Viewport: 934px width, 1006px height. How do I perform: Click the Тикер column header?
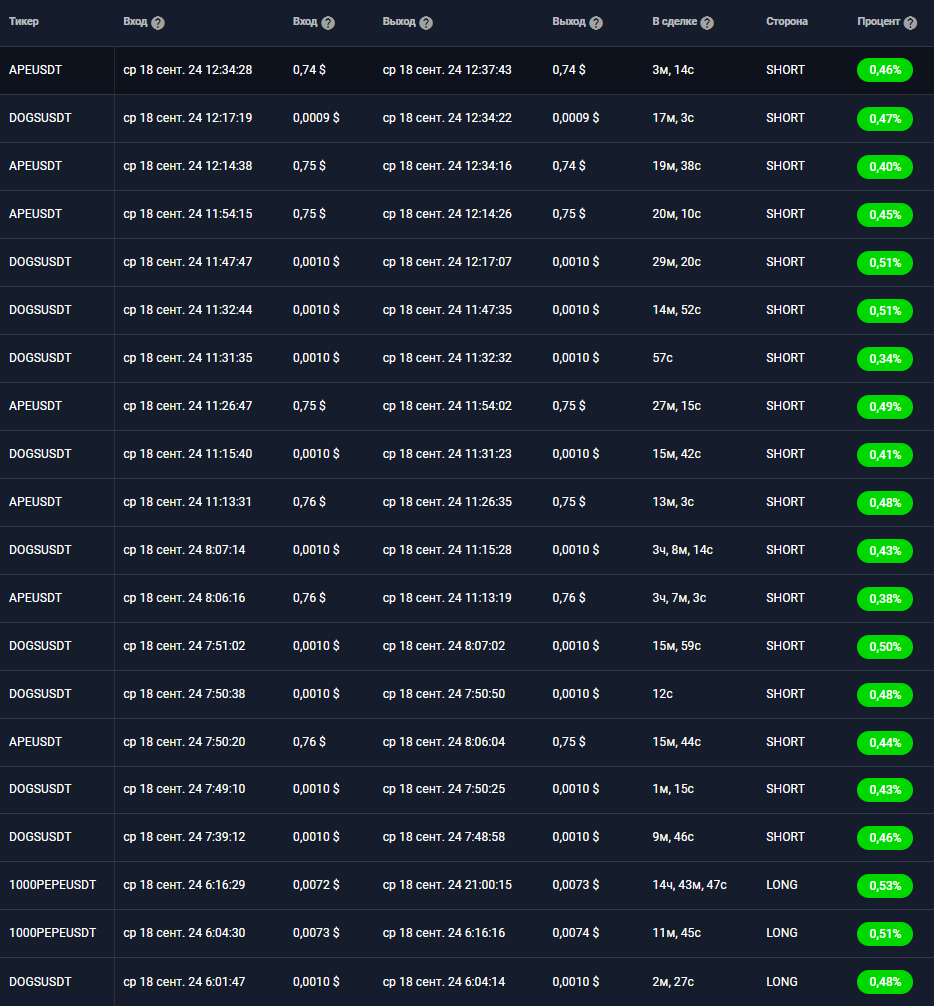pyautogui.click(x=24, y=22)
